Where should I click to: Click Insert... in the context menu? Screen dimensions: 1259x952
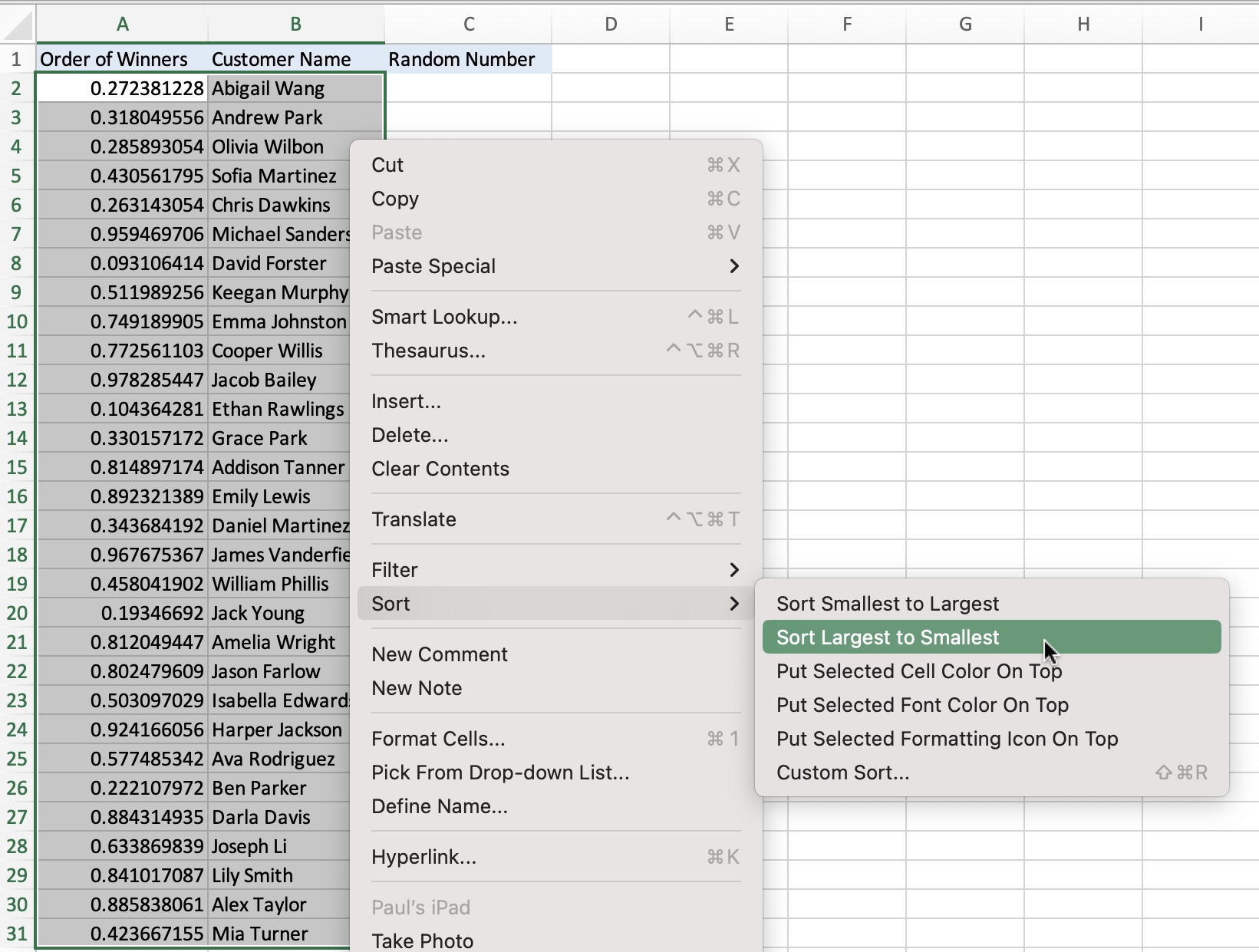pyautogui.click(x=556, y=401)
